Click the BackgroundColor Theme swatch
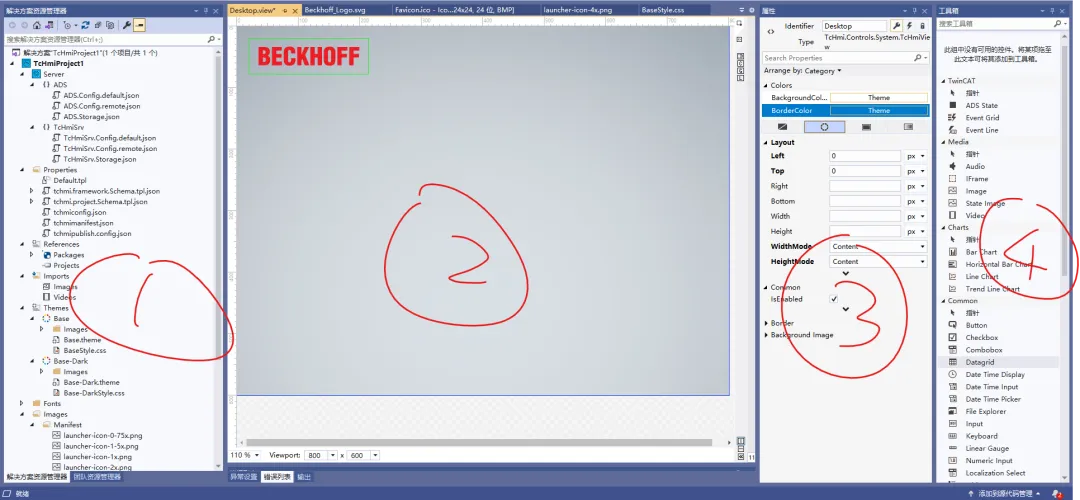The width and height of the screenshot is (1080, 500). [879, 98]
